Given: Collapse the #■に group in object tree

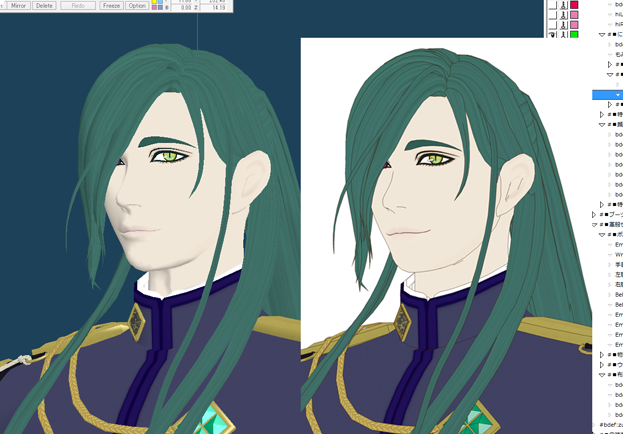Looking at the screenshot, I should click(602, 35).
